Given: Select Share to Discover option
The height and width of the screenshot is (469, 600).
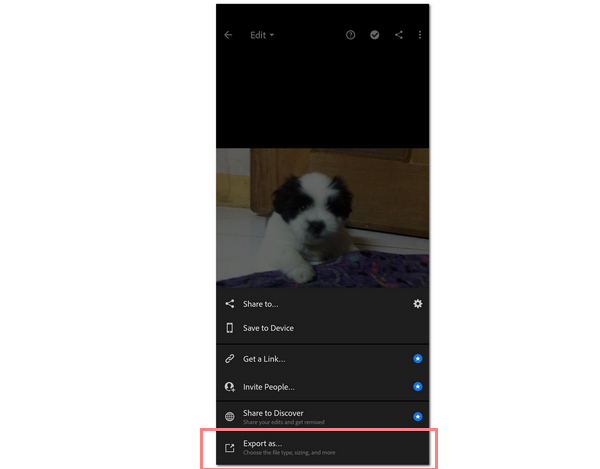Looking at the screenshot, I should tap(322, 417).
